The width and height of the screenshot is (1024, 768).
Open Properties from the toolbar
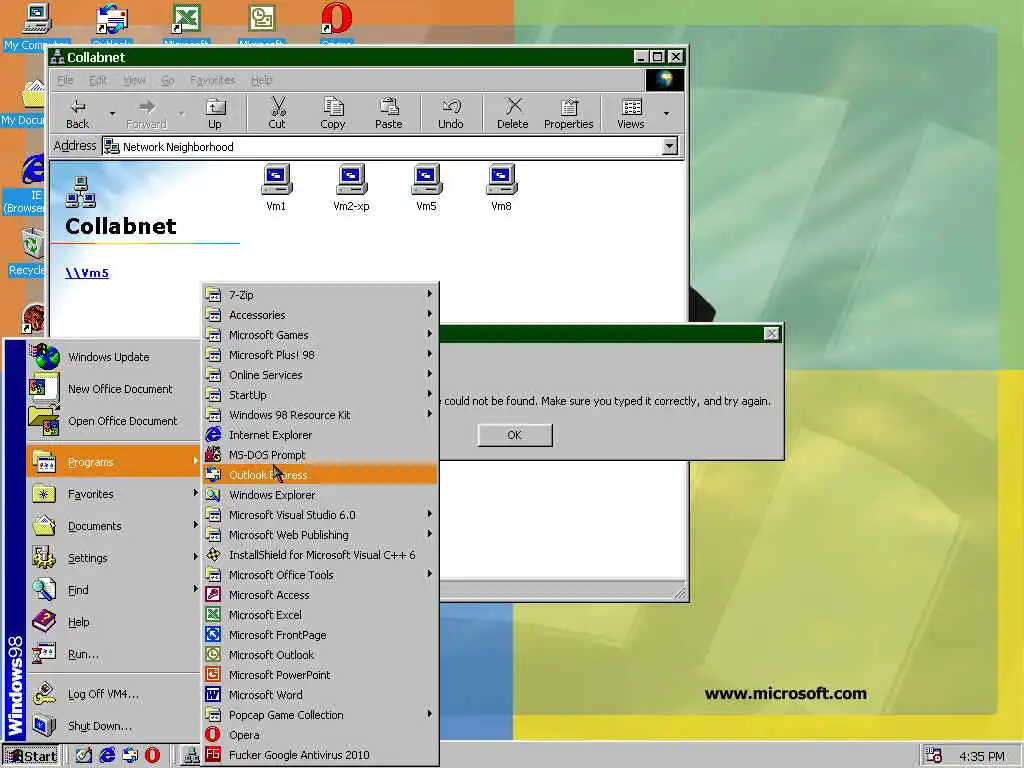(568, 113)
